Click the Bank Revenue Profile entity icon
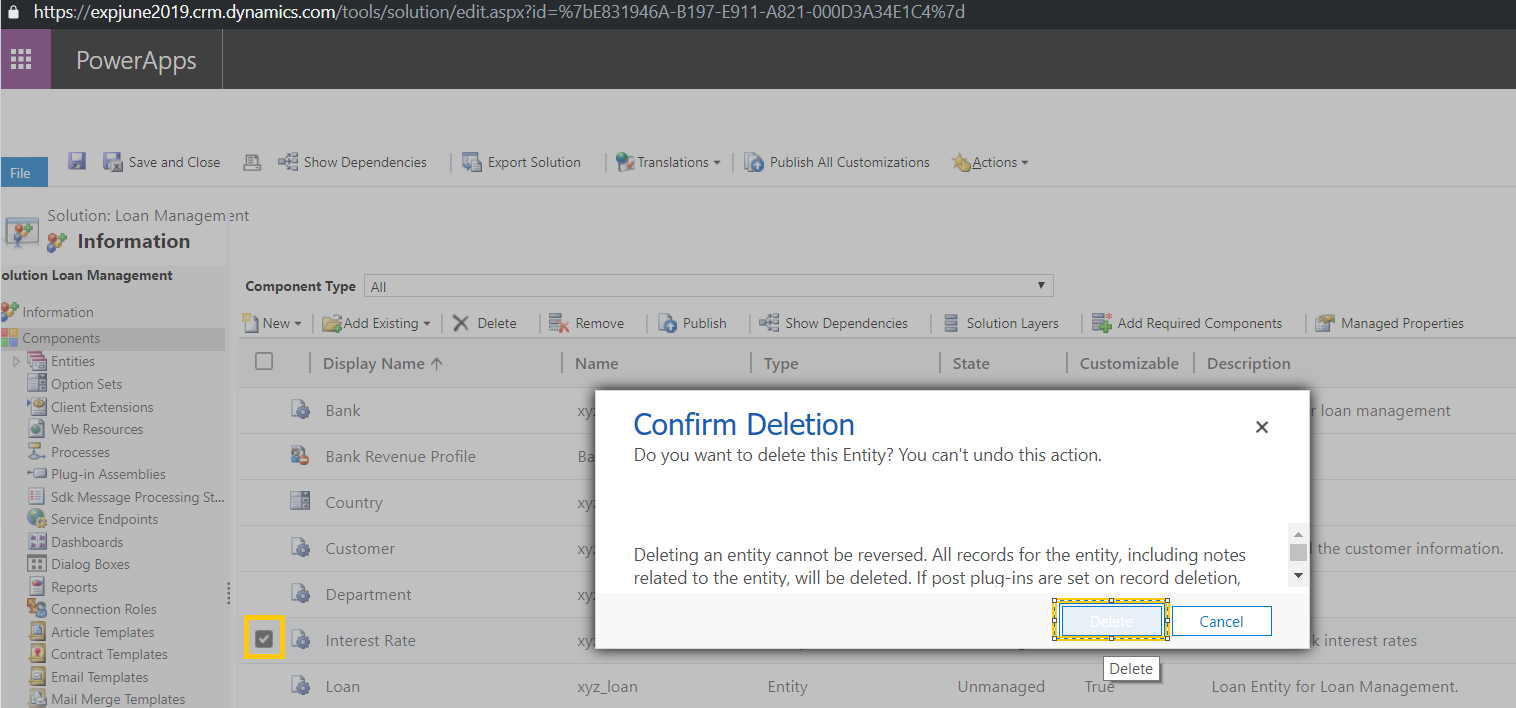The width and height of the screenshot is (1516, 708). 300,456
